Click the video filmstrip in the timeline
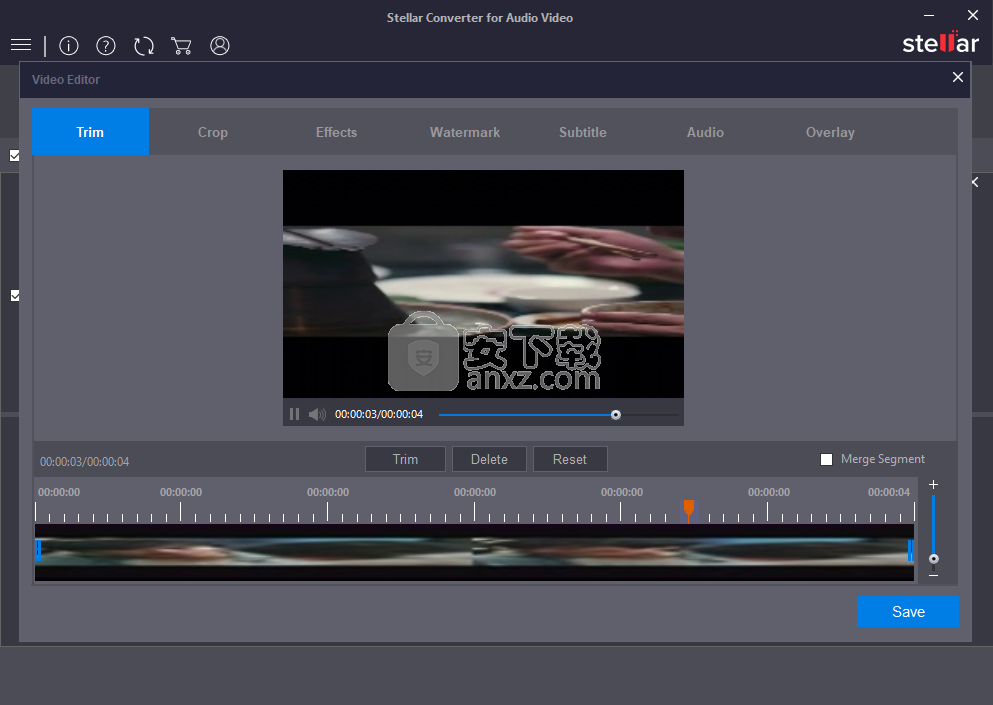Image resolution: width=993 pixels, height=705 pixels. (474, 552)
